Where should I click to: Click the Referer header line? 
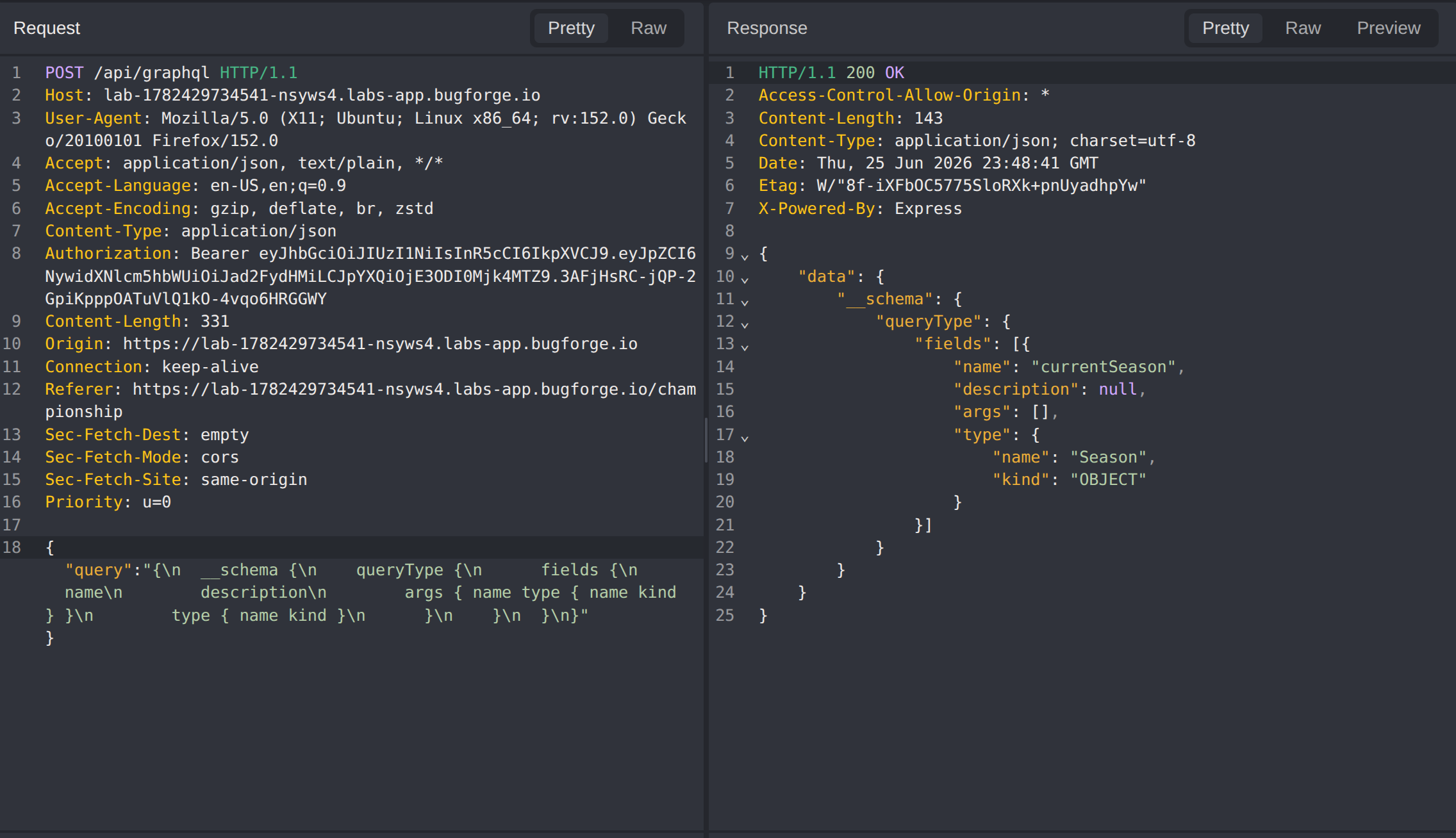370,400
